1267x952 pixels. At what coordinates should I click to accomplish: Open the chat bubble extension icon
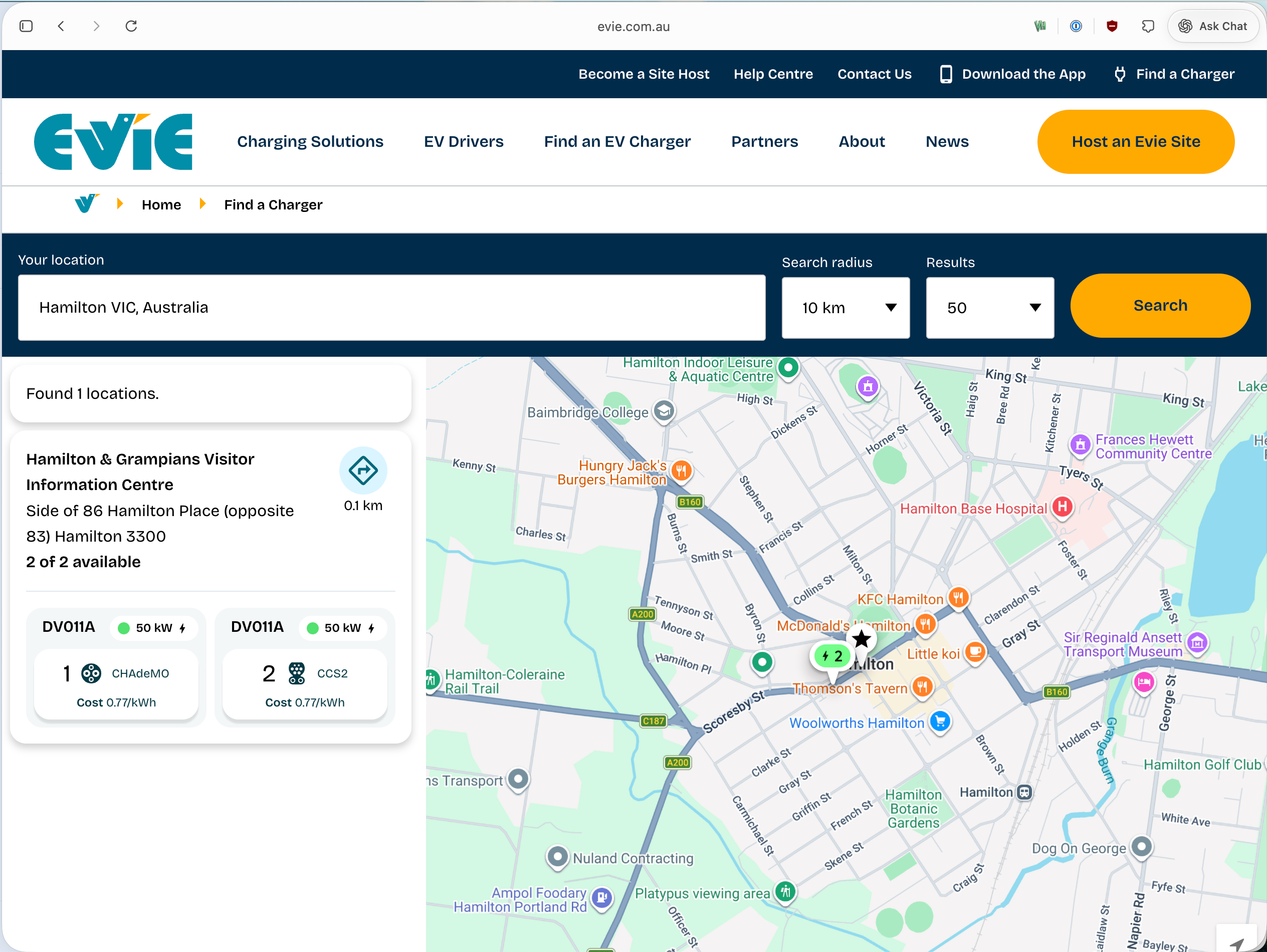point(1147,26)
